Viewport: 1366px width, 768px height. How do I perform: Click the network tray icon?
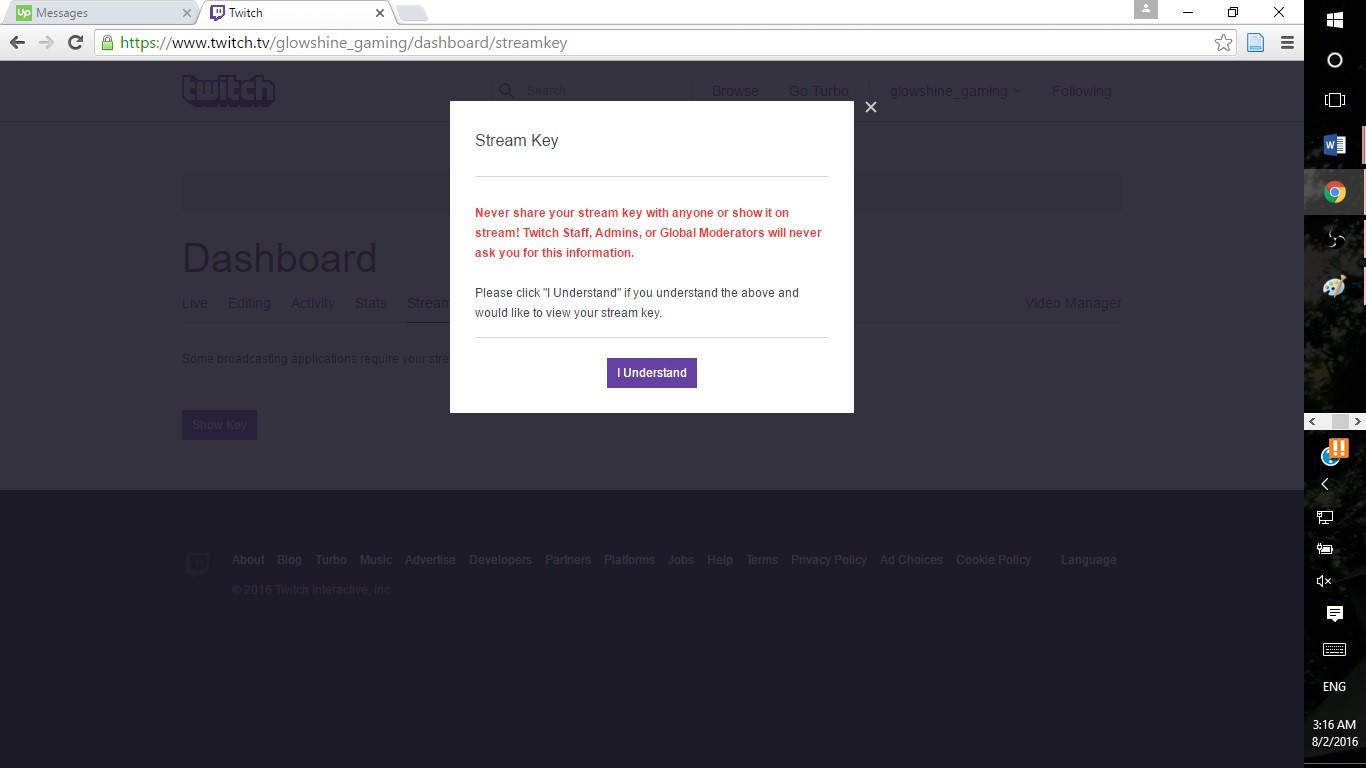tap(1325, 517)
